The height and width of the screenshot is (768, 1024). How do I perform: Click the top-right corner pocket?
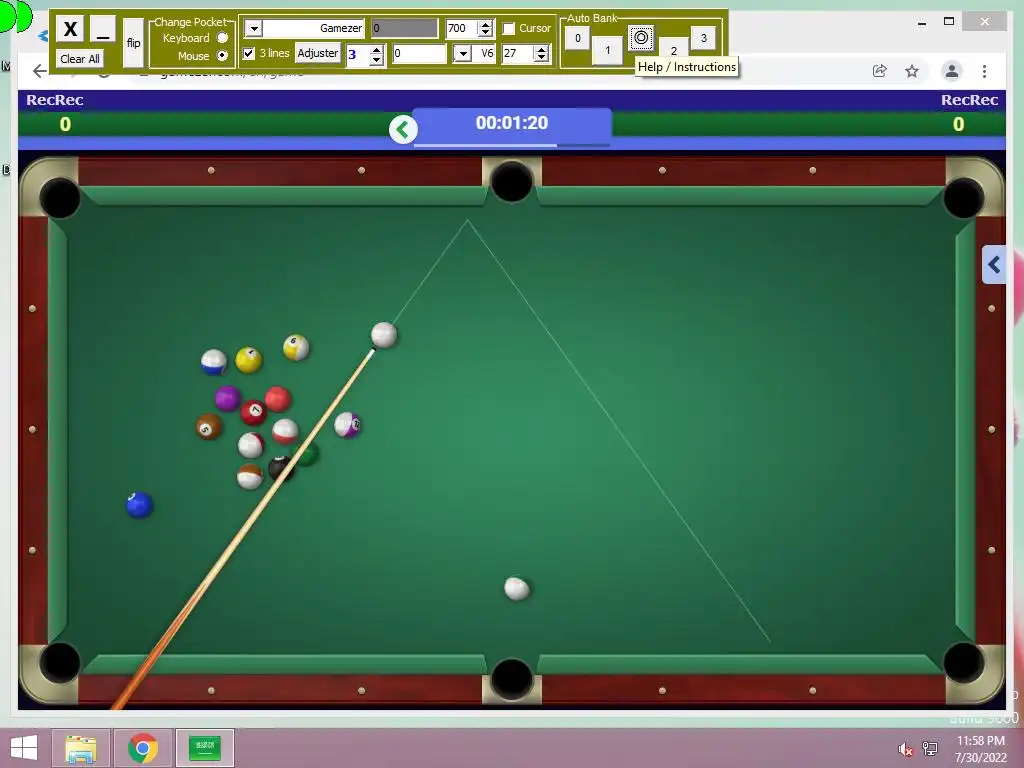click(x=963, y=198)
